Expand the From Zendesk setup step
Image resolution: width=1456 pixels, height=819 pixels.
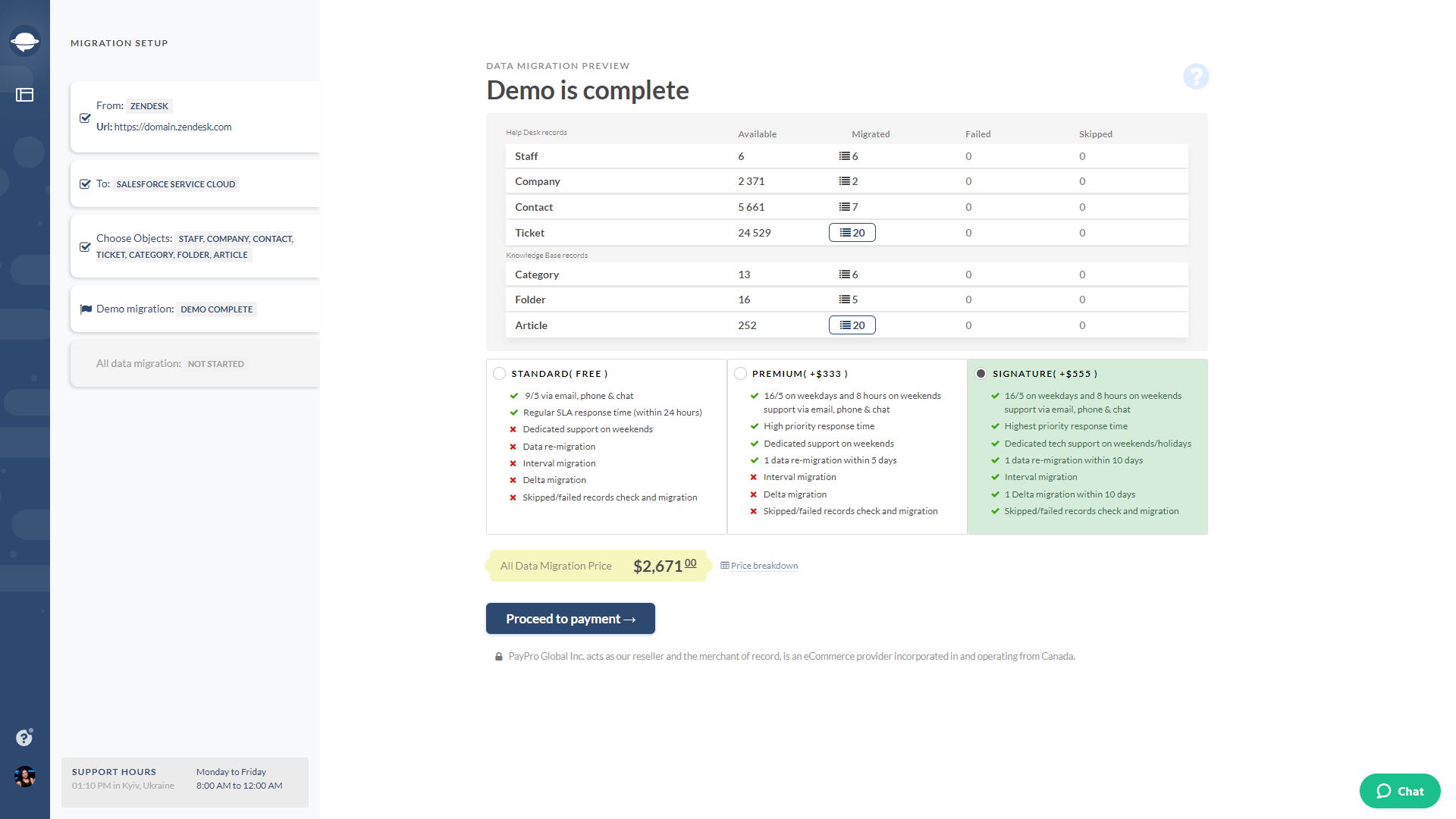(195, 117)
